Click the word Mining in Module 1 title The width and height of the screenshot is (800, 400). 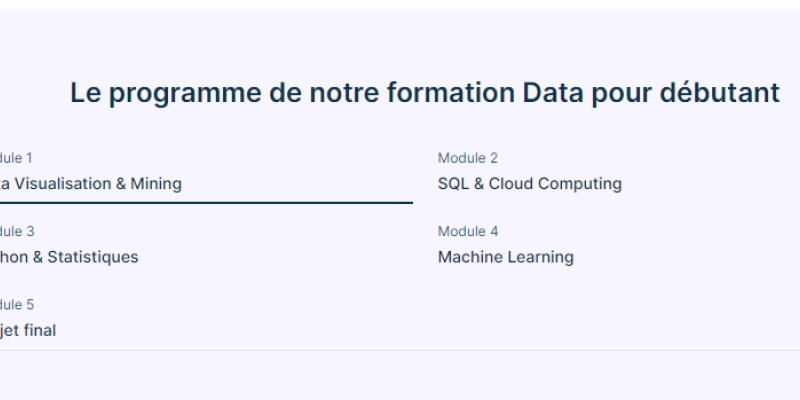[156, 184]
